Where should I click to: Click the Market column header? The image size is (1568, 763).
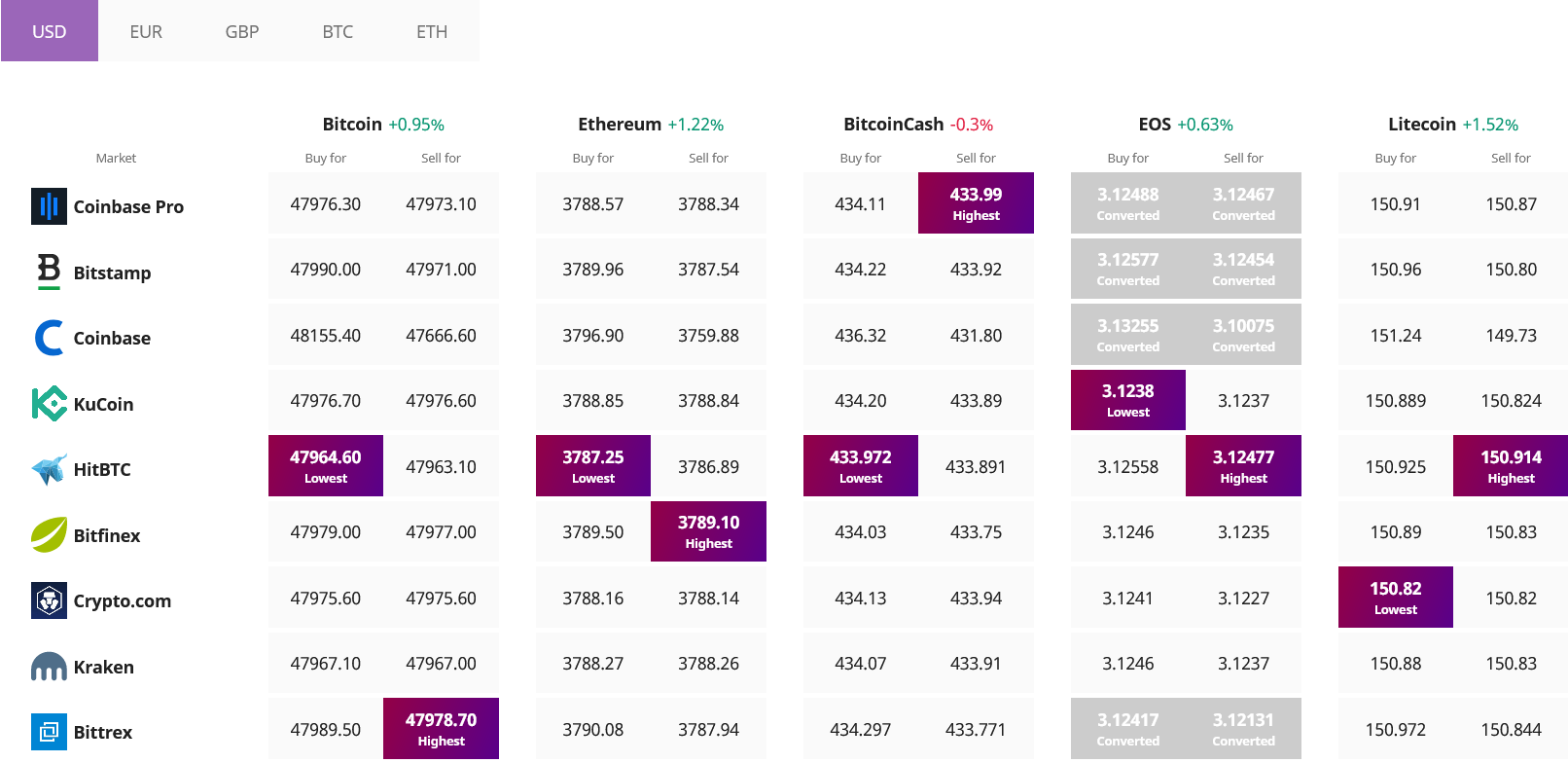pos(116,158)
